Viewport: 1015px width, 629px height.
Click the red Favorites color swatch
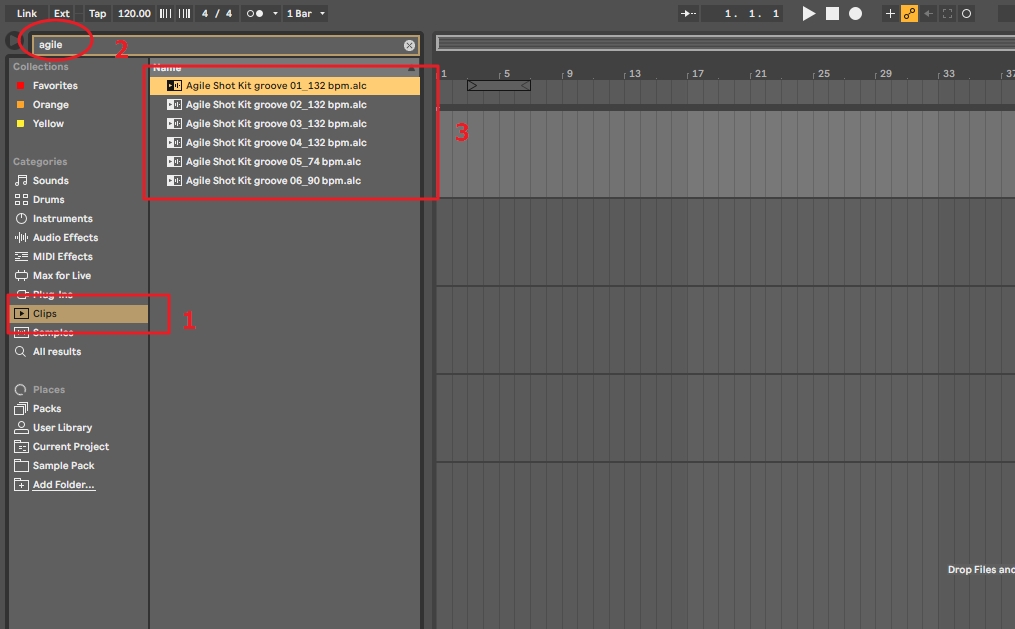20,85
